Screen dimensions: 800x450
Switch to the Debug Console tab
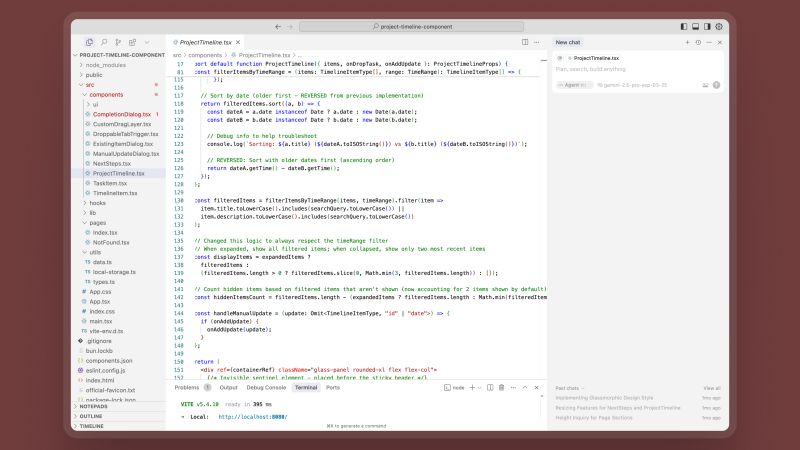(266, 388)
